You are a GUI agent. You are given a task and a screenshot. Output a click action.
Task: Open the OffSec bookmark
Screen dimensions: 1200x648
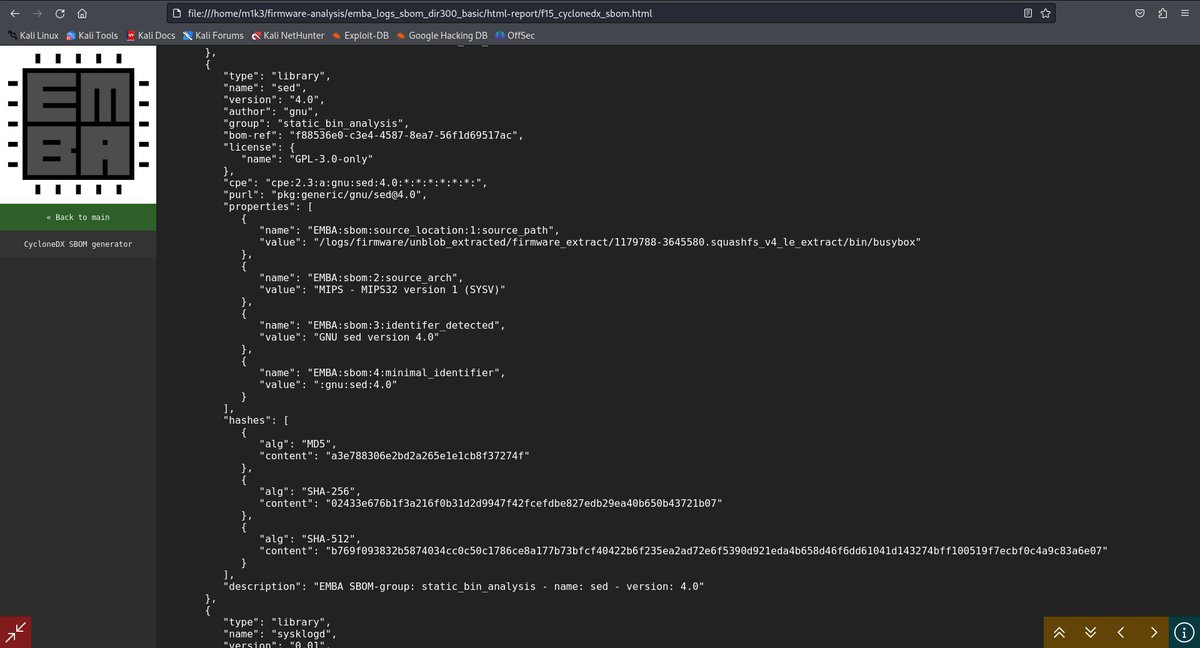[x=515, y=35]
